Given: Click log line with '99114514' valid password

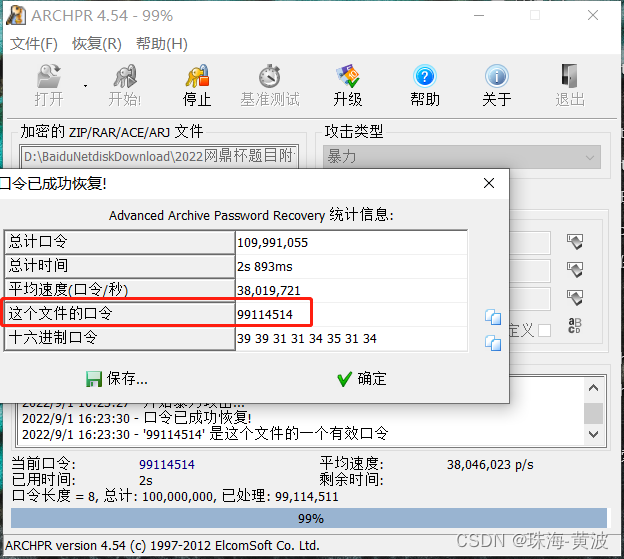Looking at the screenshot, I should click(x=205, y=433).
